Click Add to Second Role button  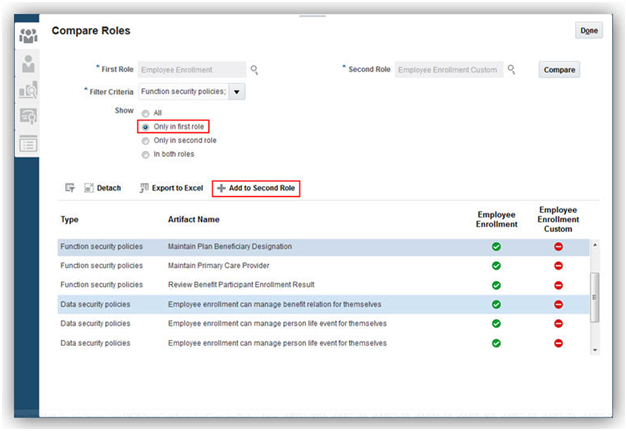(x=257, y=188)
